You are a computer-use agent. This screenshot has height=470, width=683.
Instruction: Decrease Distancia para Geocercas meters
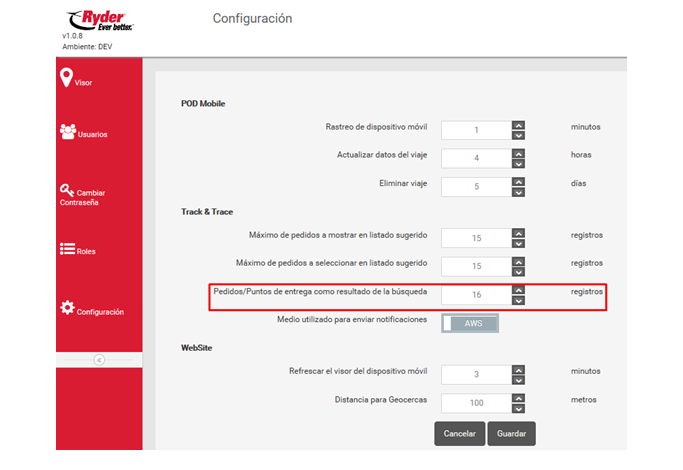(518, 408)
